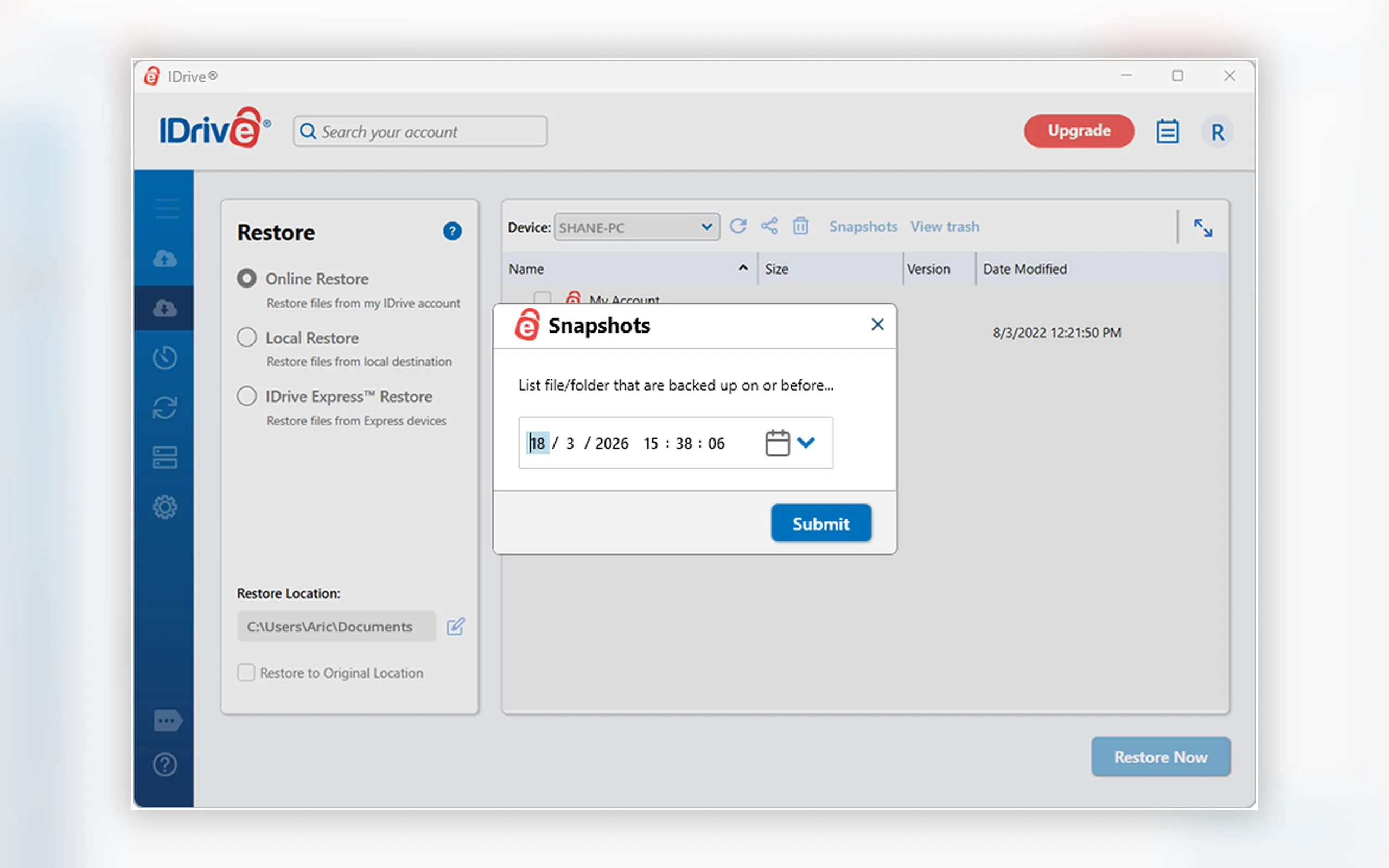
Task: Click the 'Restore files from Express devices' text
Action: [x=356, y=421]
